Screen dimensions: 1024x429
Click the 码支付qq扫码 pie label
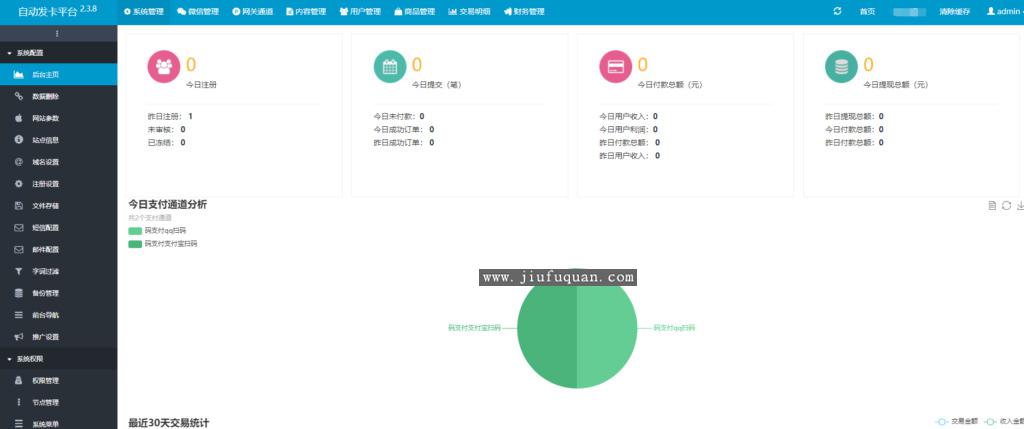point(674,328)
